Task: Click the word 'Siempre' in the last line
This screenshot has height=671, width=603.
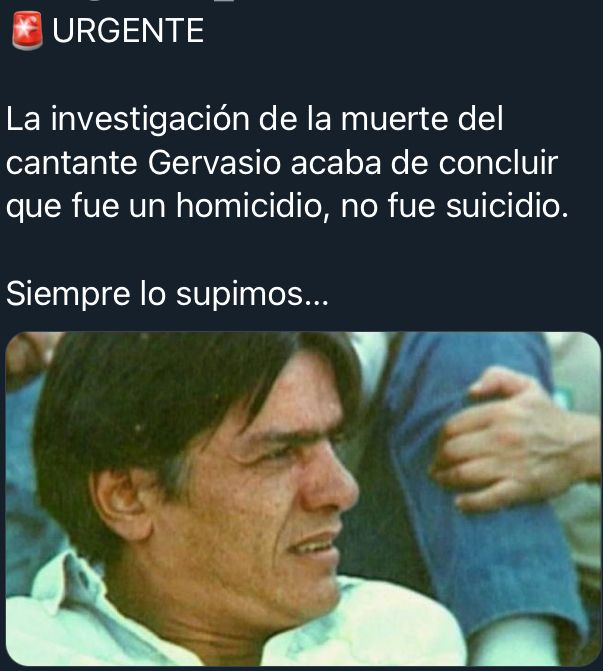Action: [x=68, y=295]
